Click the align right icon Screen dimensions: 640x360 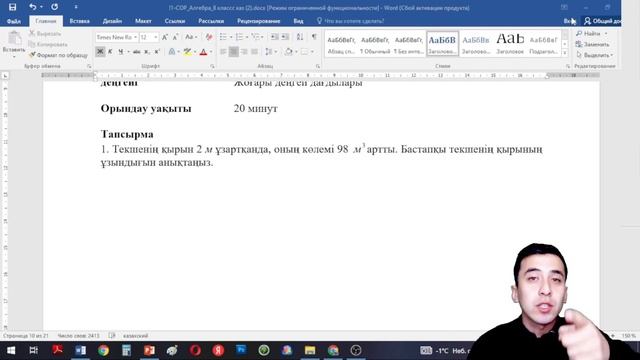pyautogui.click(x=244, y=51)
